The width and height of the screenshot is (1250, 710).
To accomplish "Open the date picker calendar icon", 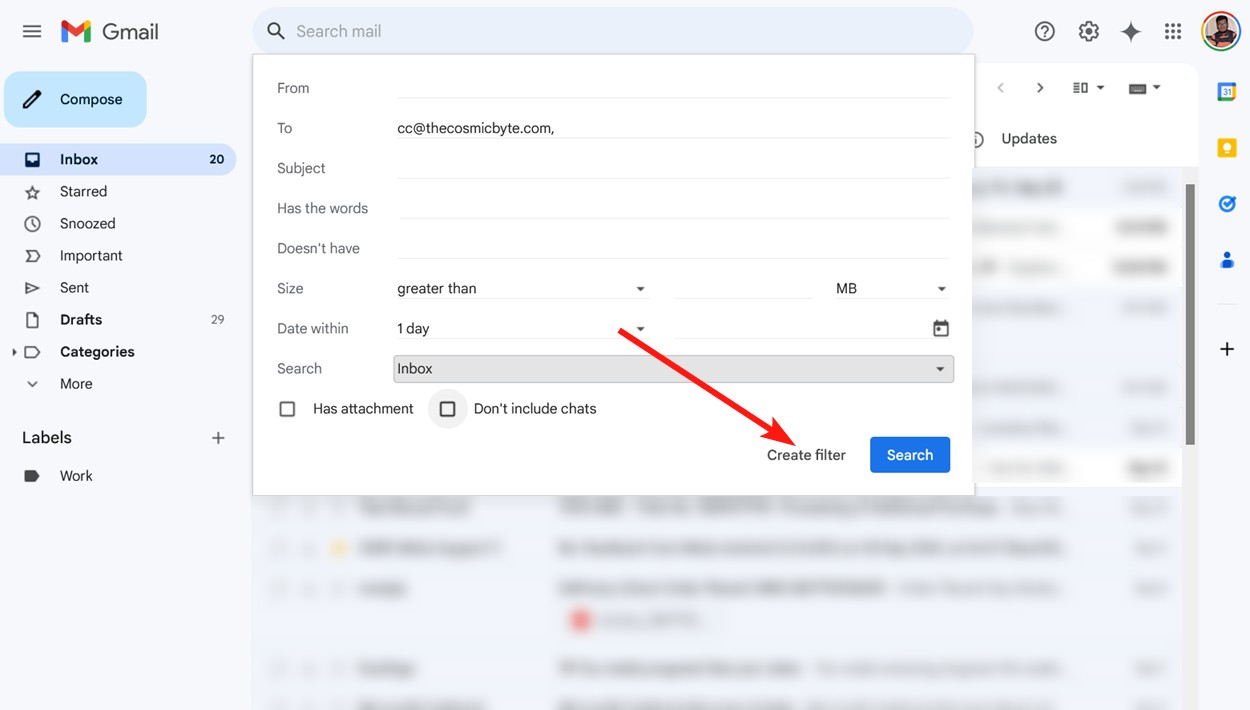I will tap(940, 328).
